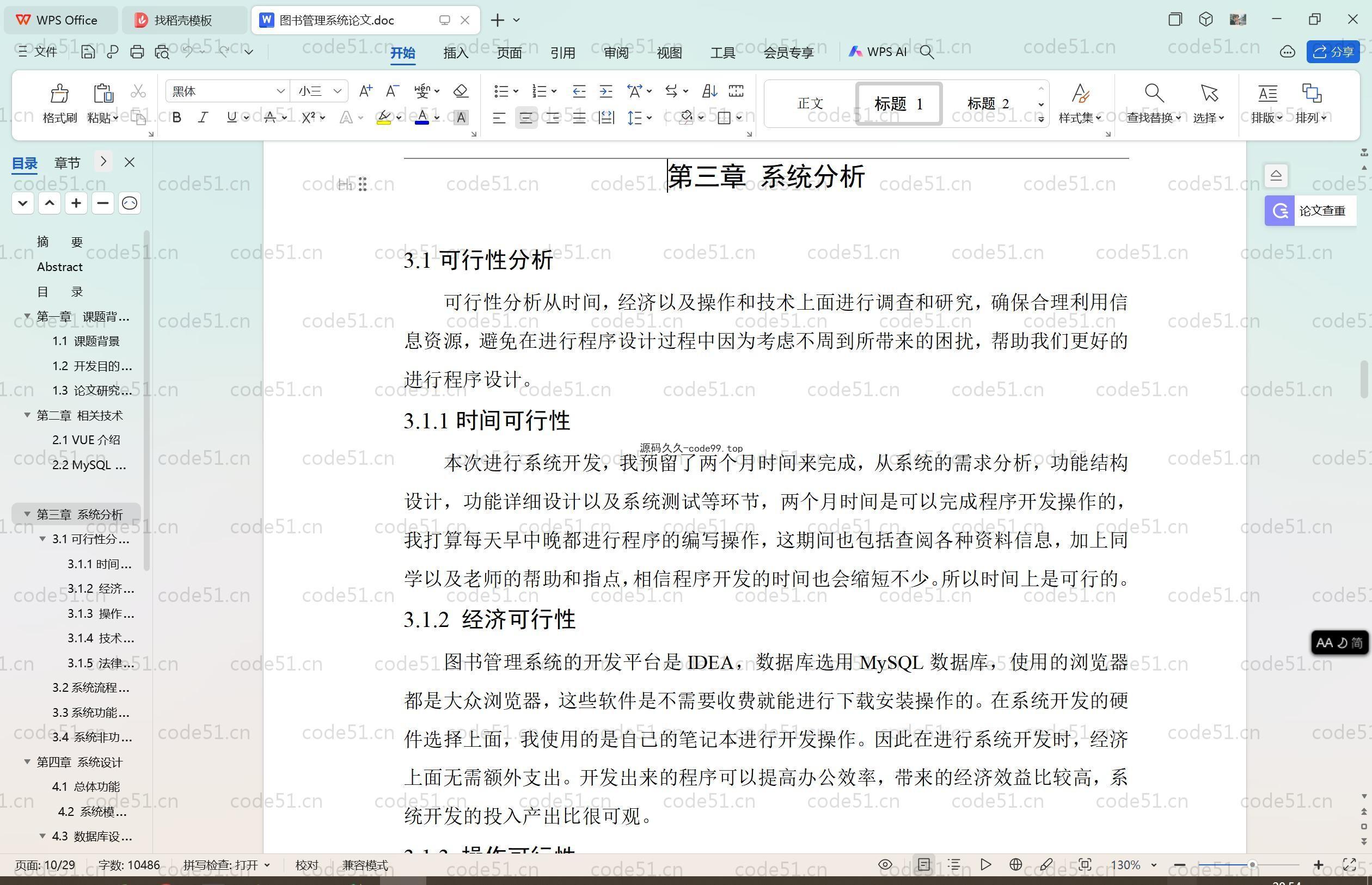The width and height of the screenshot is (1372, 885).
Task: Click the vertical document scrollbar thumb
Action: pyautogui.click(x=1364, y=379)
